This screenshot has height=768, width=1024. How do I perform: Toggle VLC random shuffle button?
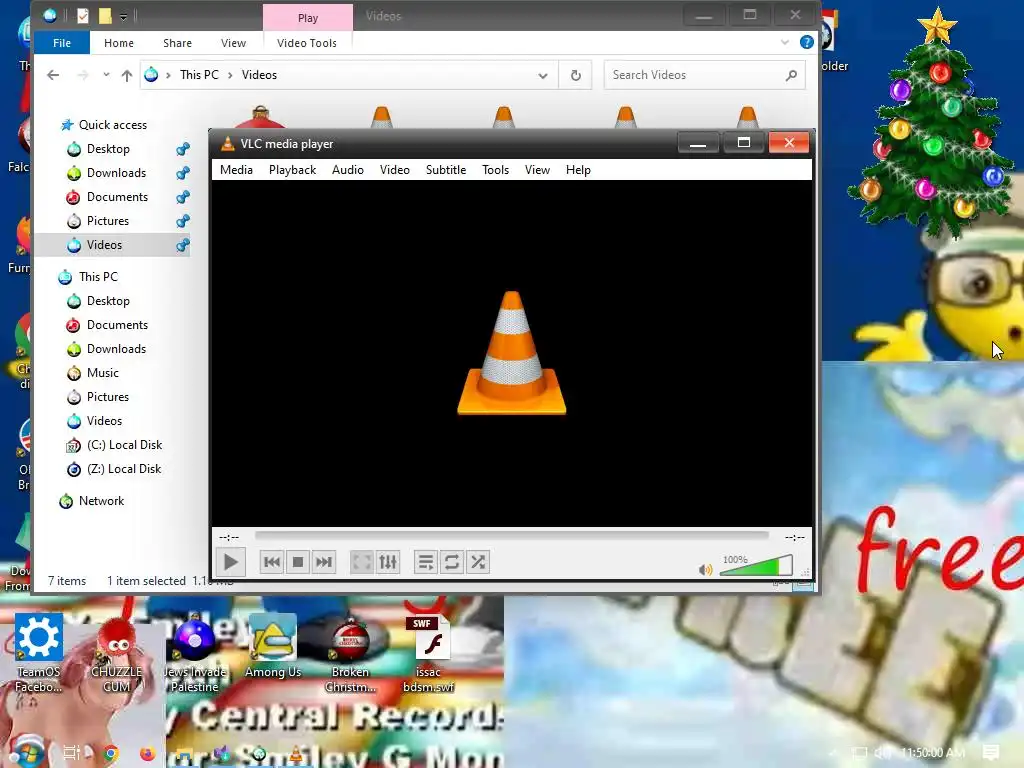[x=478, y=562]
